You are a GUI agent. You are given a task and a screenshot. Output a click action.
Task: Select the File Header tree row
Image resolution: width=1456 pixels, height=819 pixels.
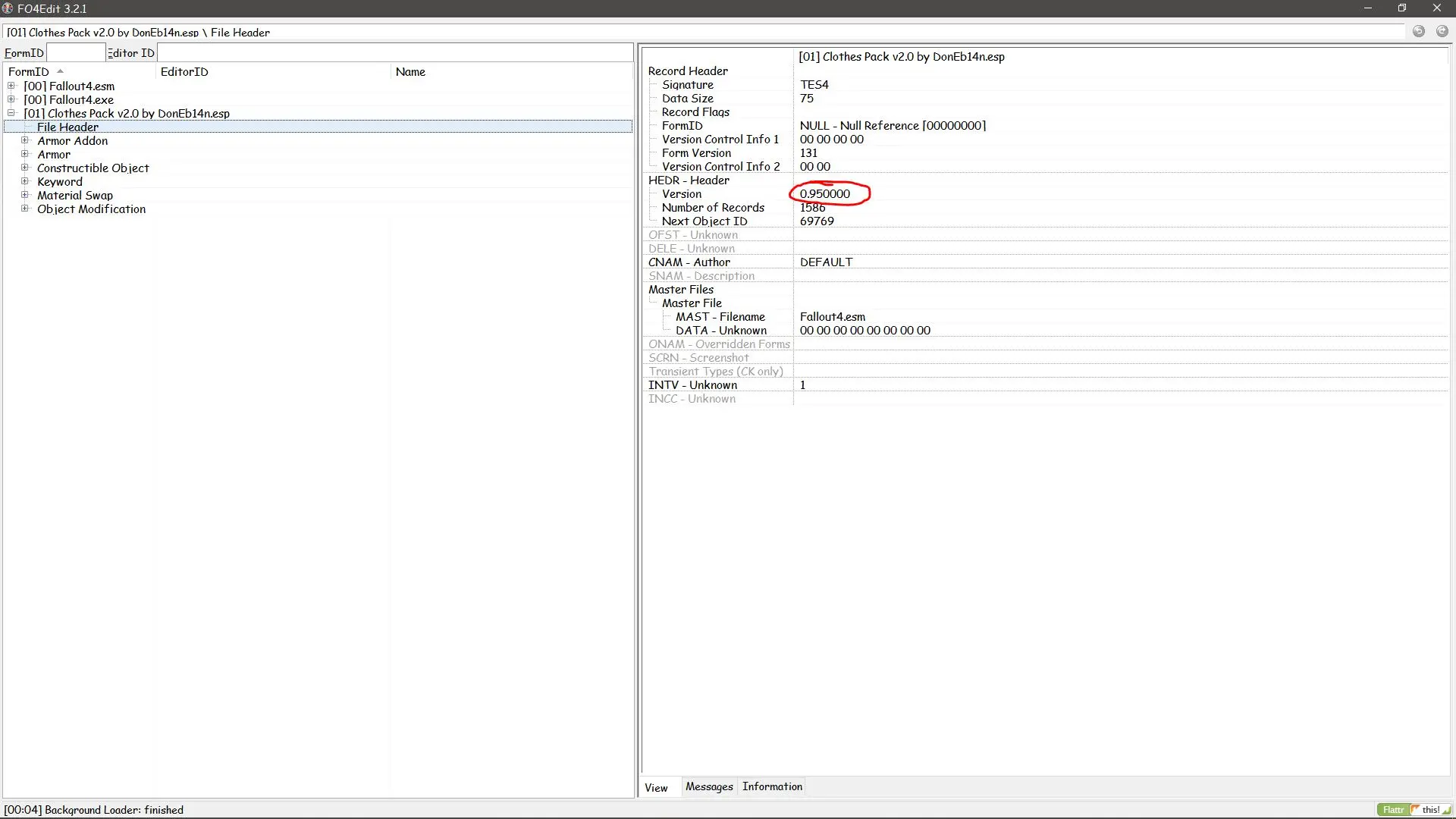tap(318, 127)
